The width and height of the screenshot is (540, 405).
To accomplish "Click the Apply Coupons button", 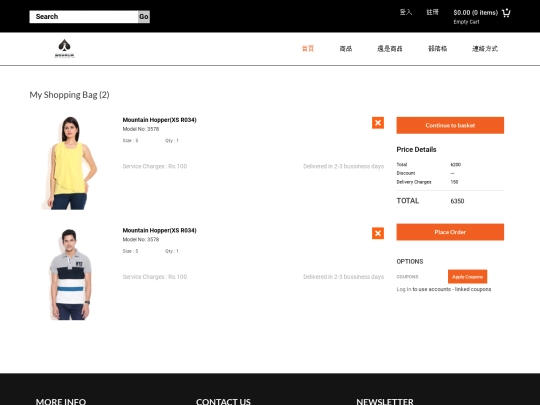I will click(x=467, y=277).
